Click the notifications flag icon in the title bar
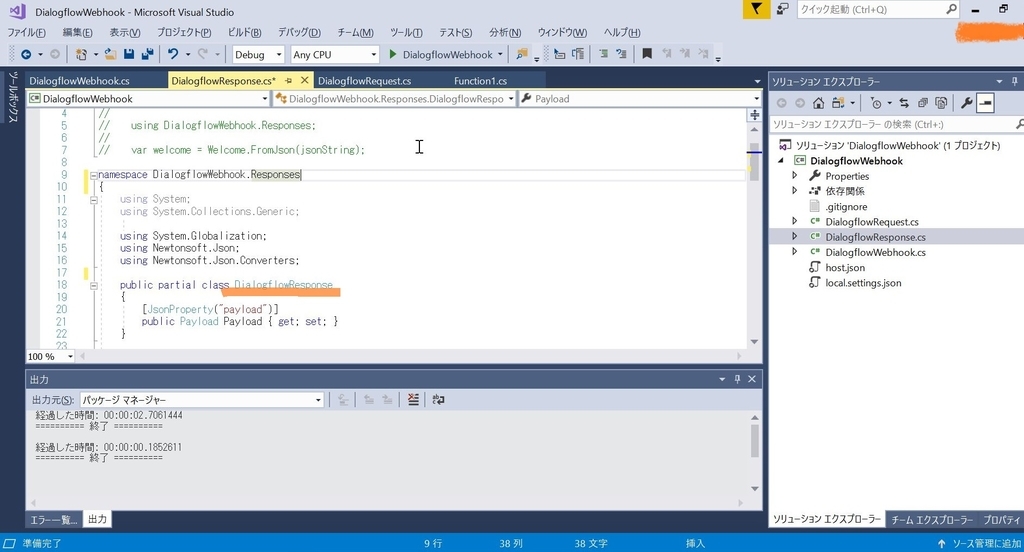1024x552 pixels. pos(756,9)
